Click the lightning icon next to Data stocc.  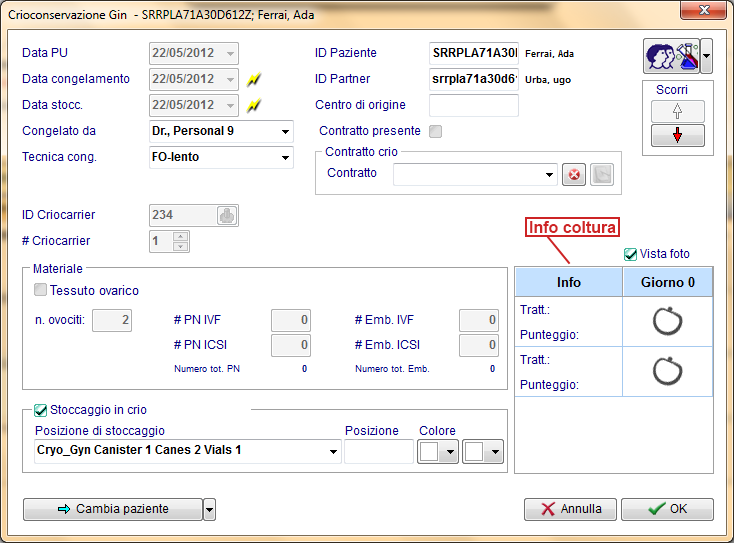coord(254,105)
